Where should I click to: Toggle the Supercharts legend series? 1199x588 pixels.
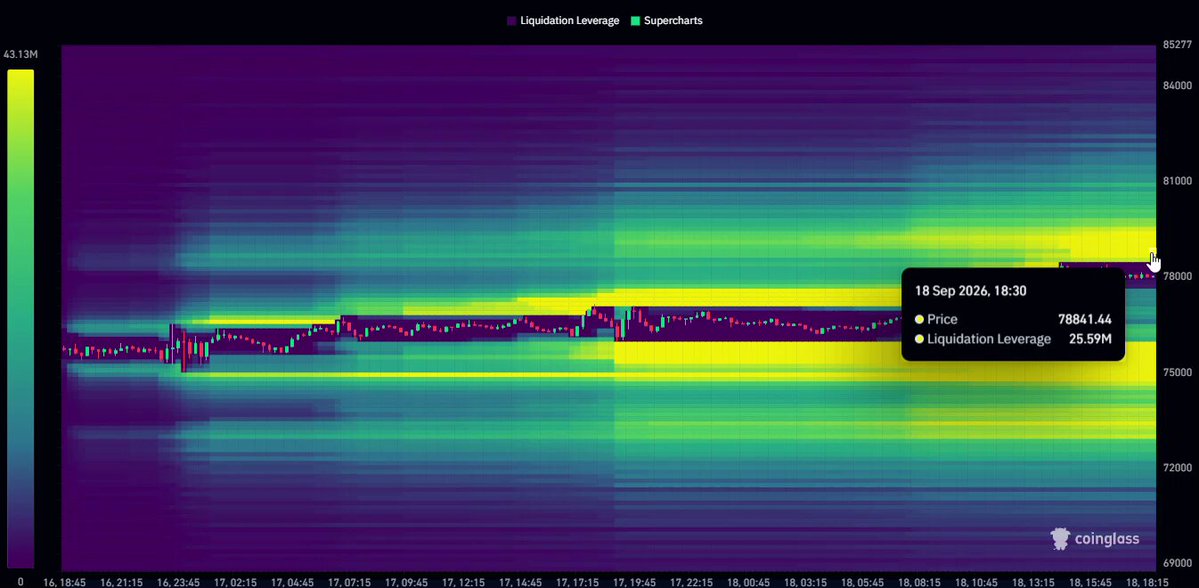tap(666, 21)
